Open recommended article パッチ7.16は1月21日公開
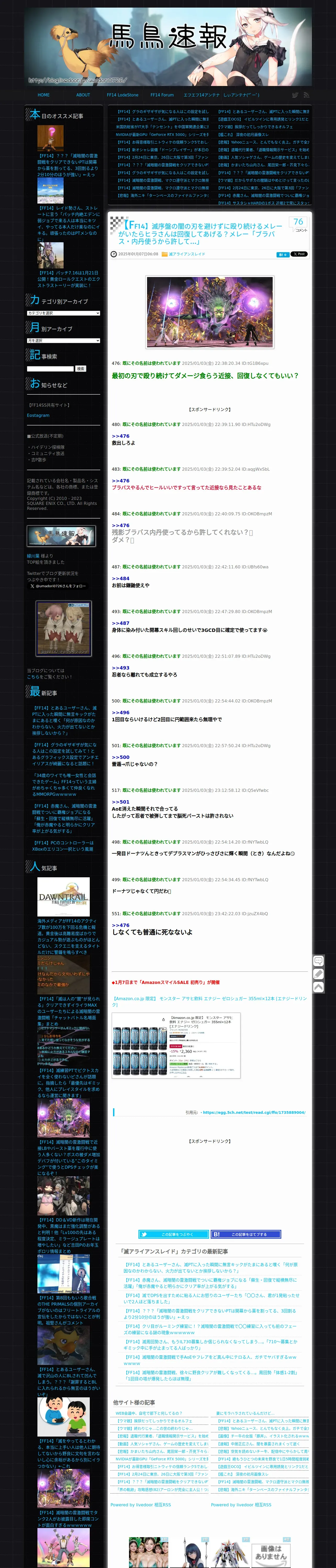Image resolution: width=336 pixels, height=1568 pixels. 69,279
